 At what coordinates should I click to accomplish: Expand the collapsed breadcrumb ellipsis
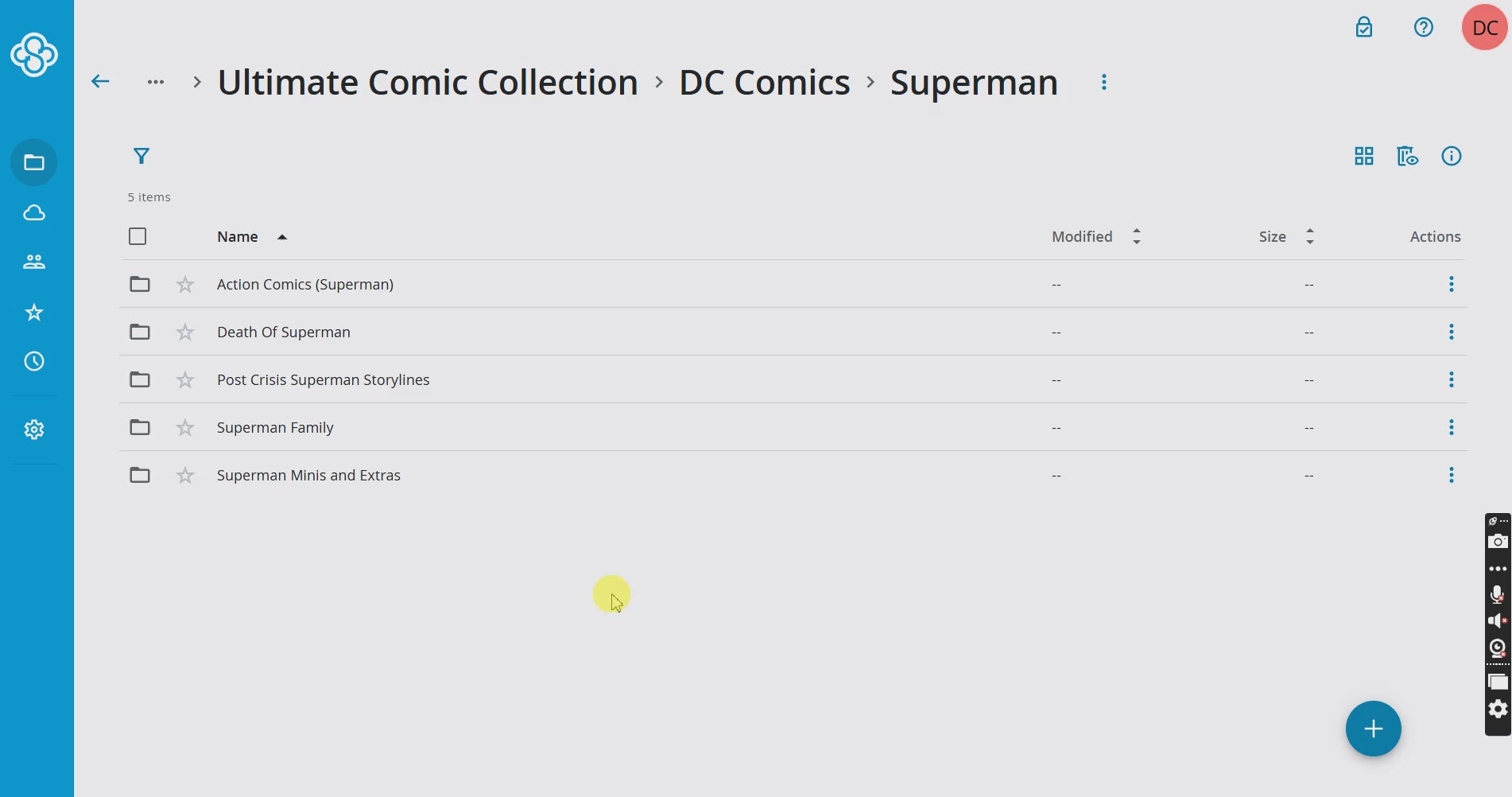point(156,82)
